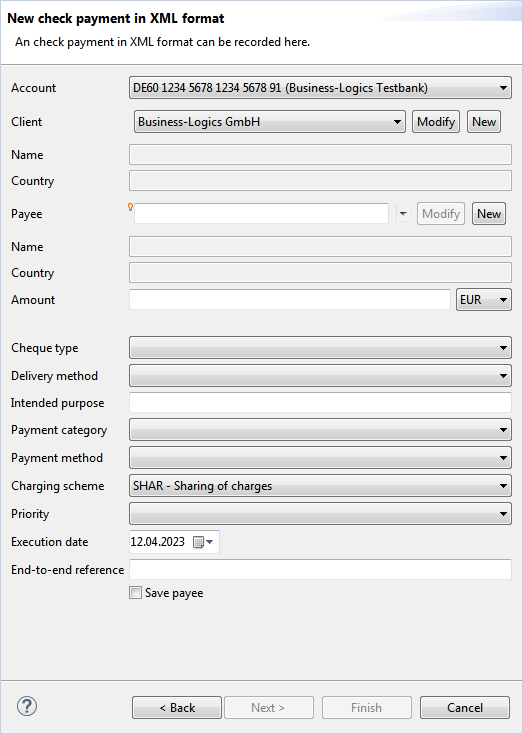Click Modify next to Client
This screenshot has width=523, height=734.
[436, 122]
